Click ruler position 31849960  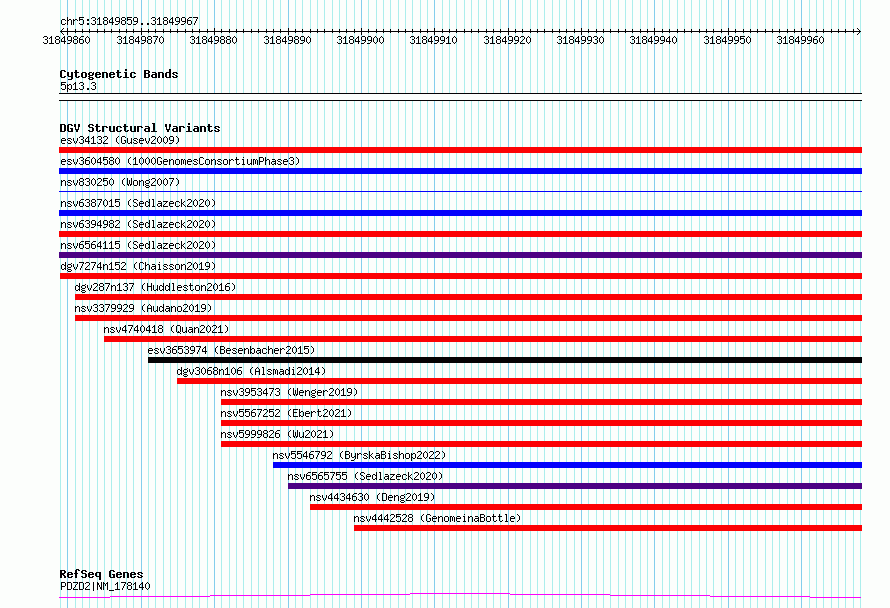(x=800, y=40)
